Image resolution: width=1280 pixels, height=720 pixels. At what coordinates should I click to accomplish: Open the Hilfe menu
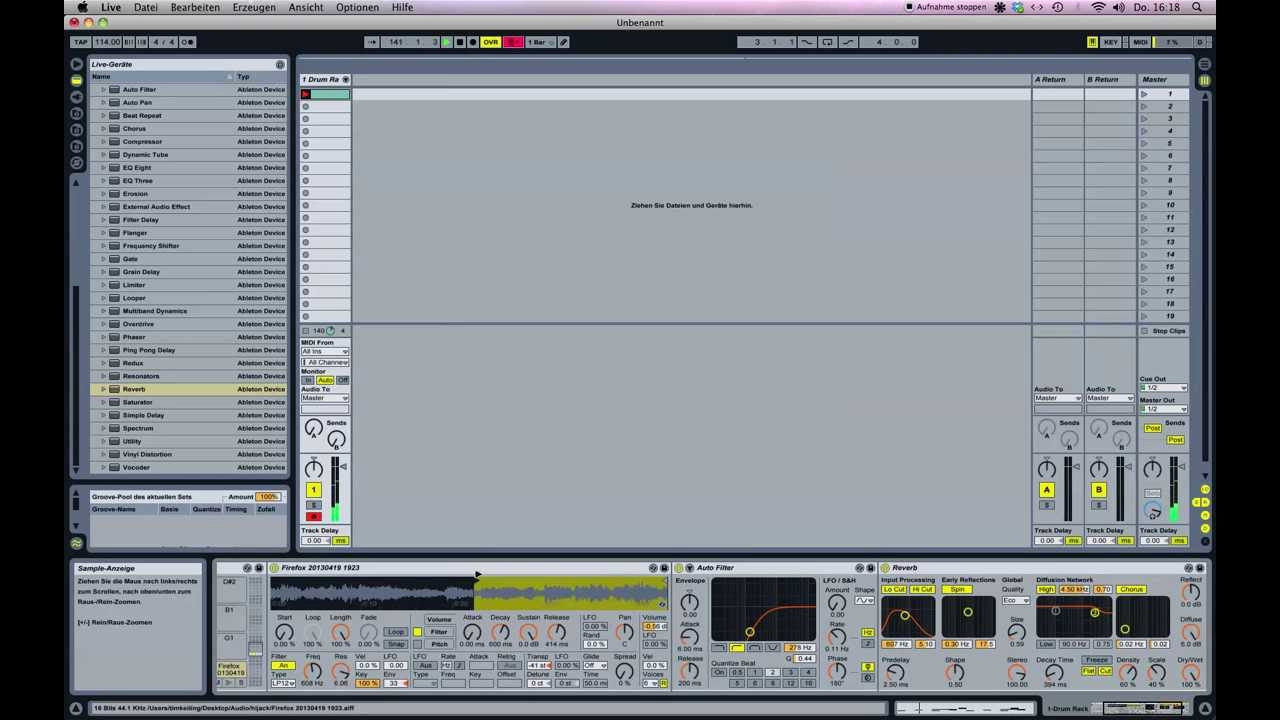click(x=402, y=7)
